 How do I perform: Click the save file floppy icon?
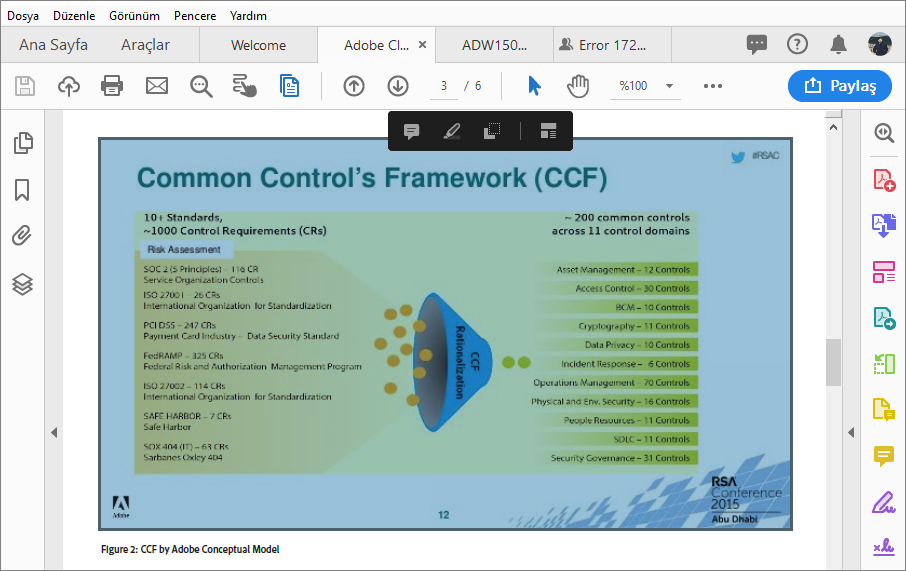pyautogui.click(x=25, y=86)
